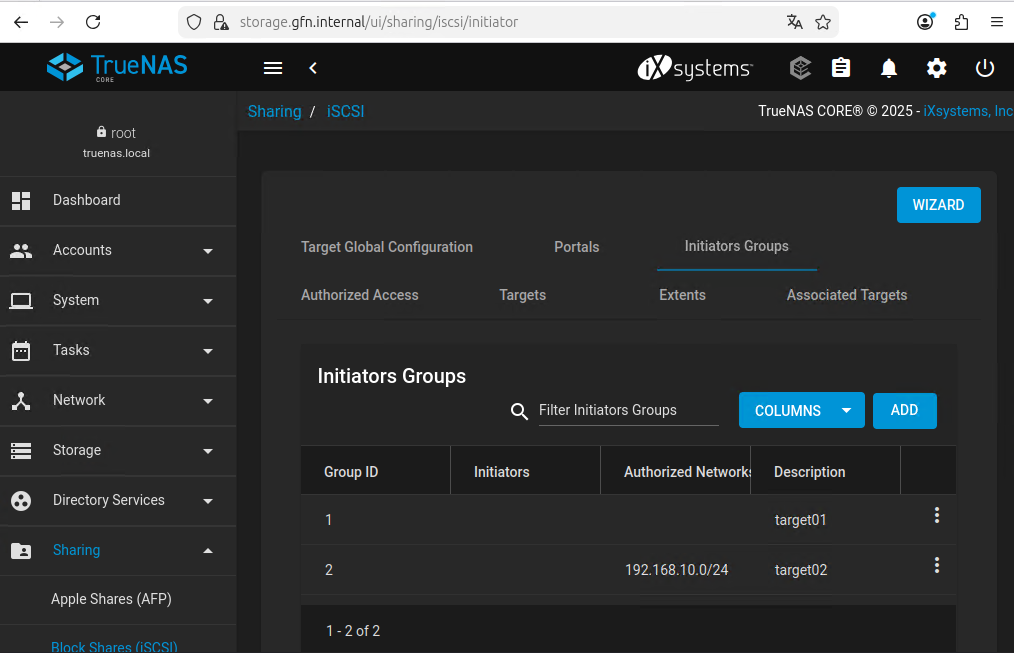1014x653 pixels.
Task: Click the WIZARD button
Action: point(938,205)
